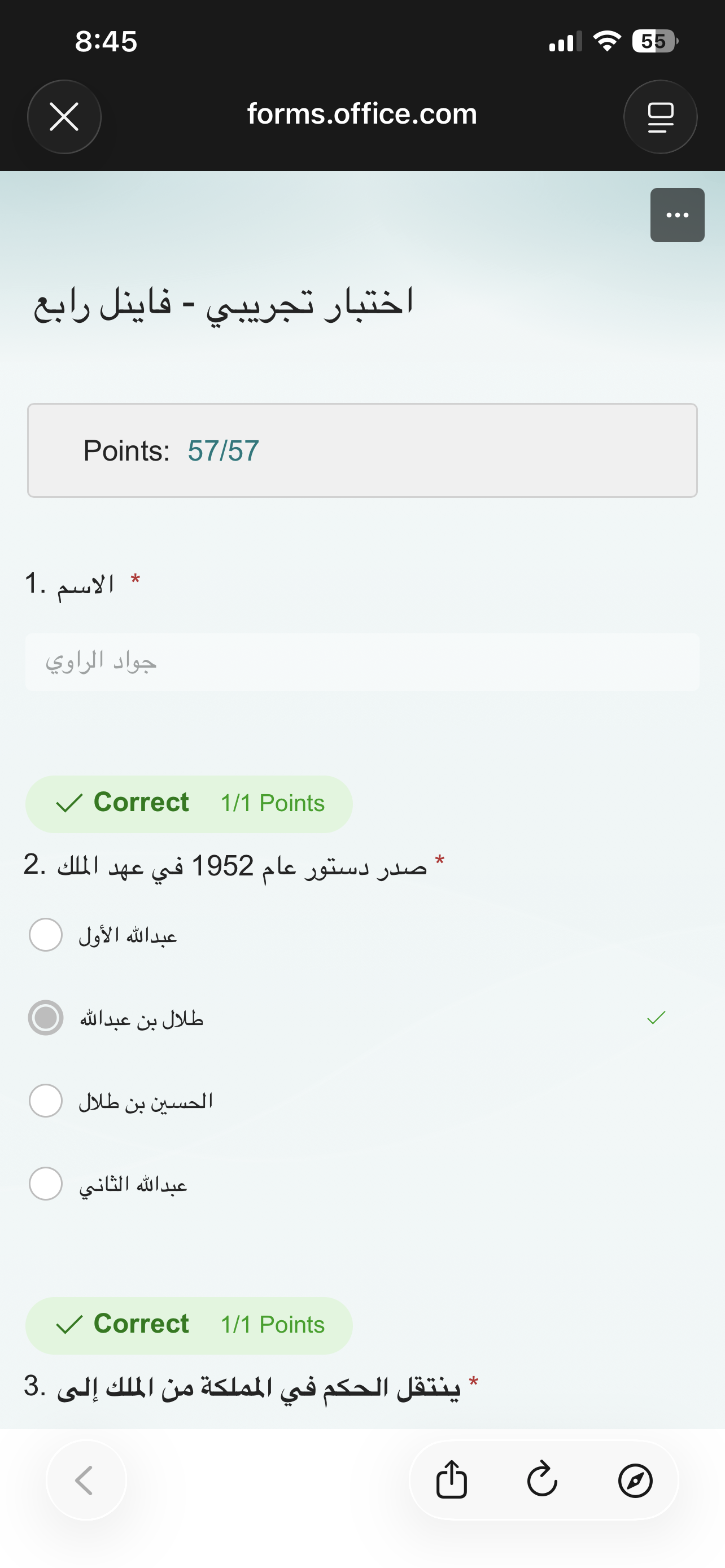Tap the Points 57/57 score box
The height and width of the screenshot is (1568, 725).
(361, 450)
